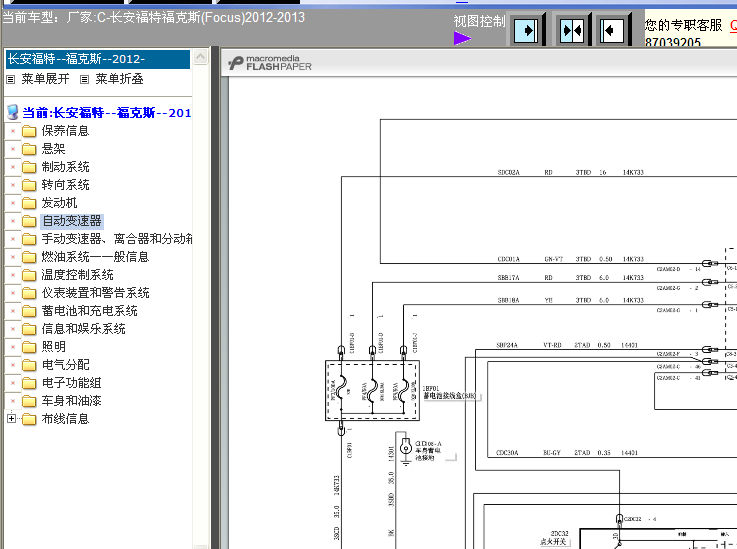Click the folder icon for 车身和油漆
This screenshot has height=549, width=737.
point(29,401)
